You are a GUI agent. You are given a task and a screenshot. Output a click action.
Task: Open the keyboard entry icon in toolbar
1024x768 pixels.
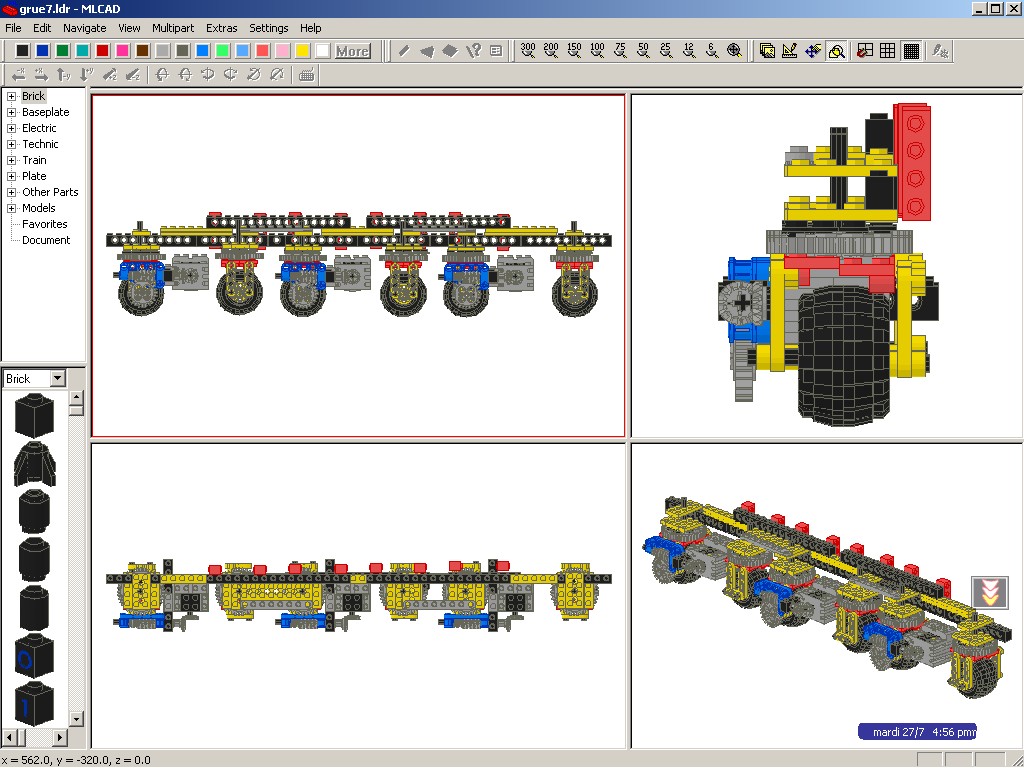[307, 75]
